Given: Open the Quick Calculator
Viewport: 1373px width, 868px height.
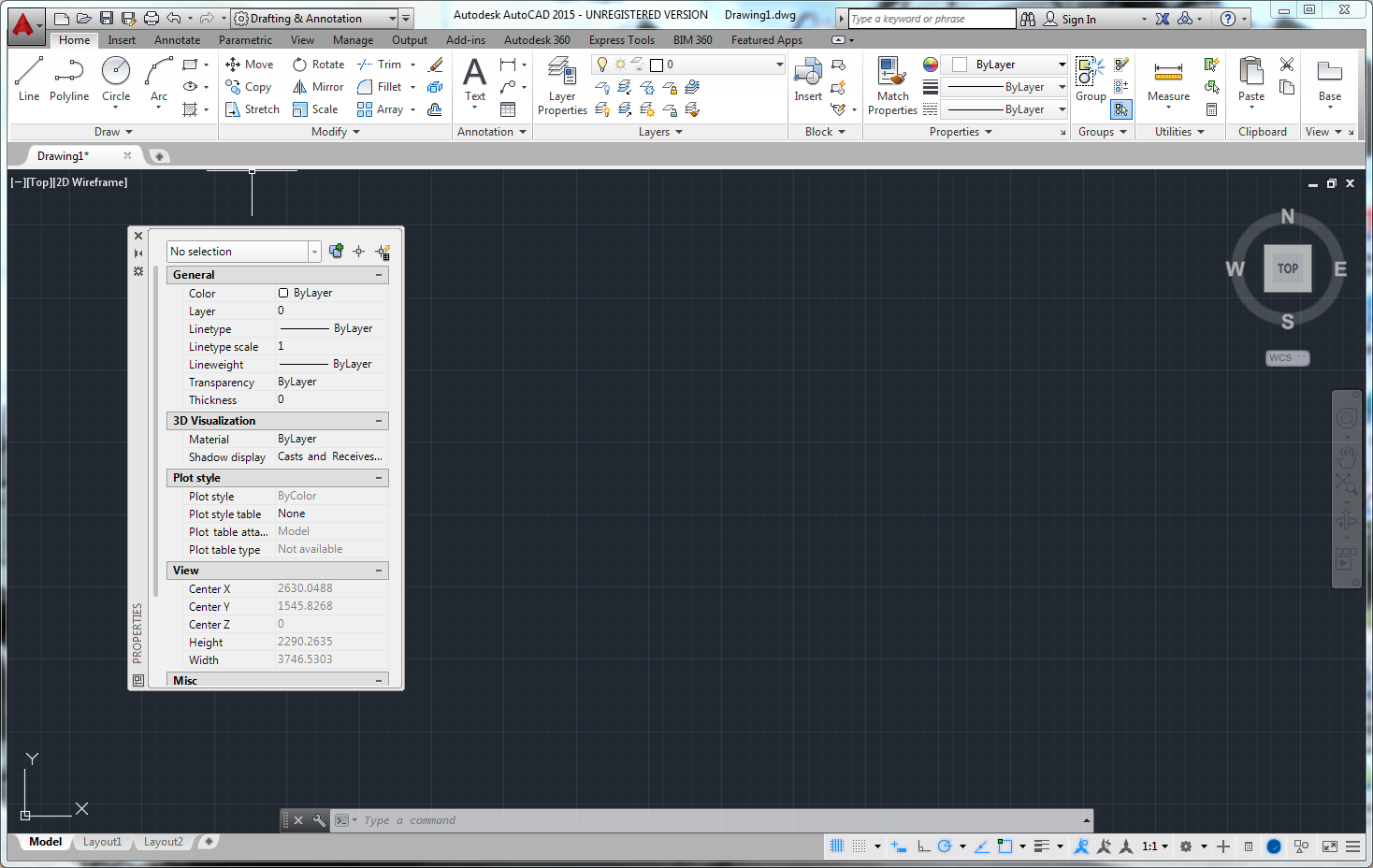Looking at the screenshot, I should 1211,109.
